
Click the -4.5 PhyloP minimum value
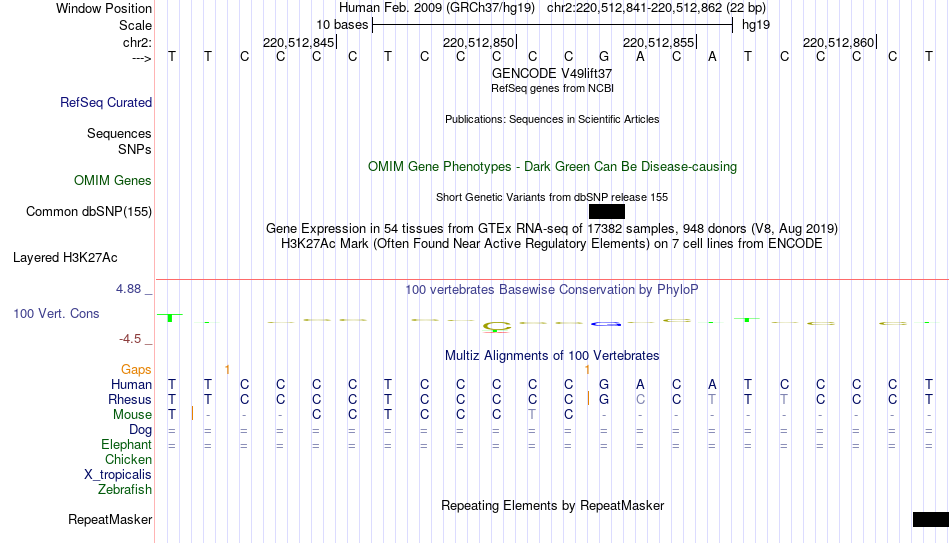[x=130, y=339]
